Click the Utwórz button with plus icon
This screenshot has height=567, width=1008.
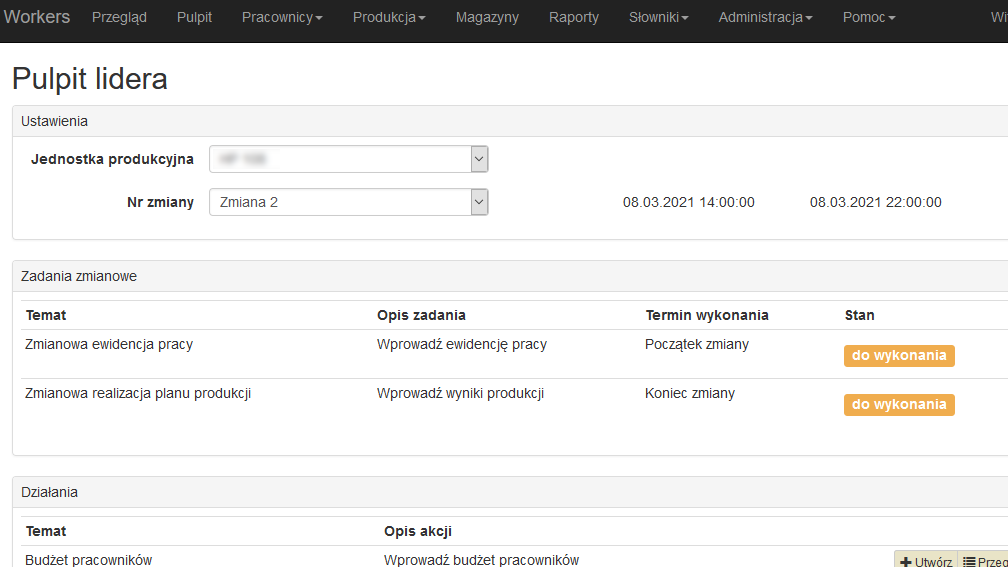925,561
